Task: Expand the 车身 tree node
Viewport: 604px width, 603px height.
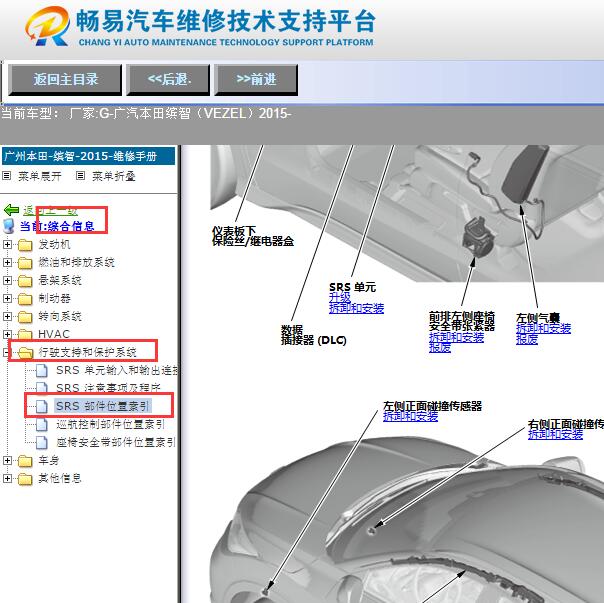Action: coord(7,460)
